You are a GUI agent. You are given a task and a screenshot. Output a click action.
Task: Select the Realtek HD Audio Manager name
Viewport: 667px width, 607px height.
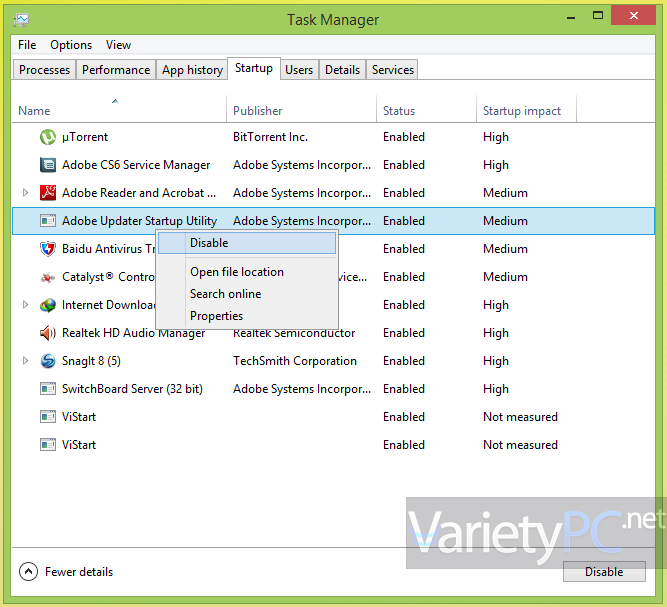[x=134, y=333]
